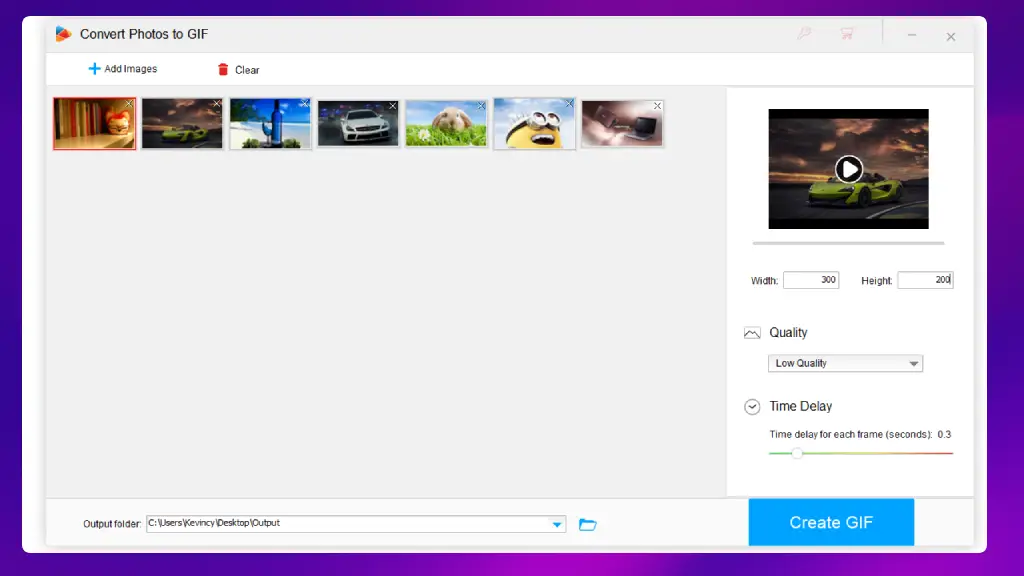The image size is (1024, 576).
Task: Remove the blue bottle beach image
Action: coord(305,104)
